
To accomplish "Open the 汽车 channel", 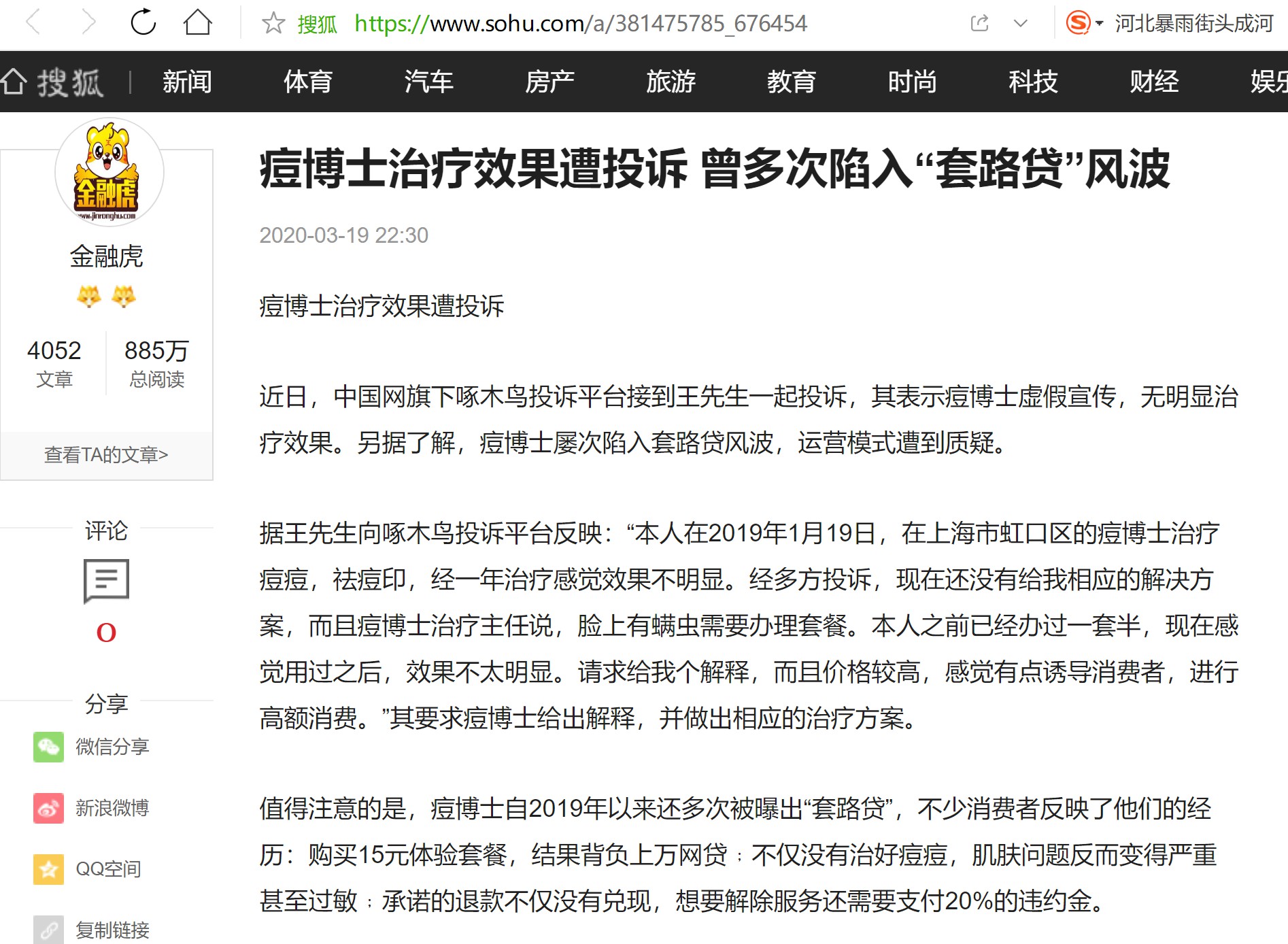I will click(428, 82).
